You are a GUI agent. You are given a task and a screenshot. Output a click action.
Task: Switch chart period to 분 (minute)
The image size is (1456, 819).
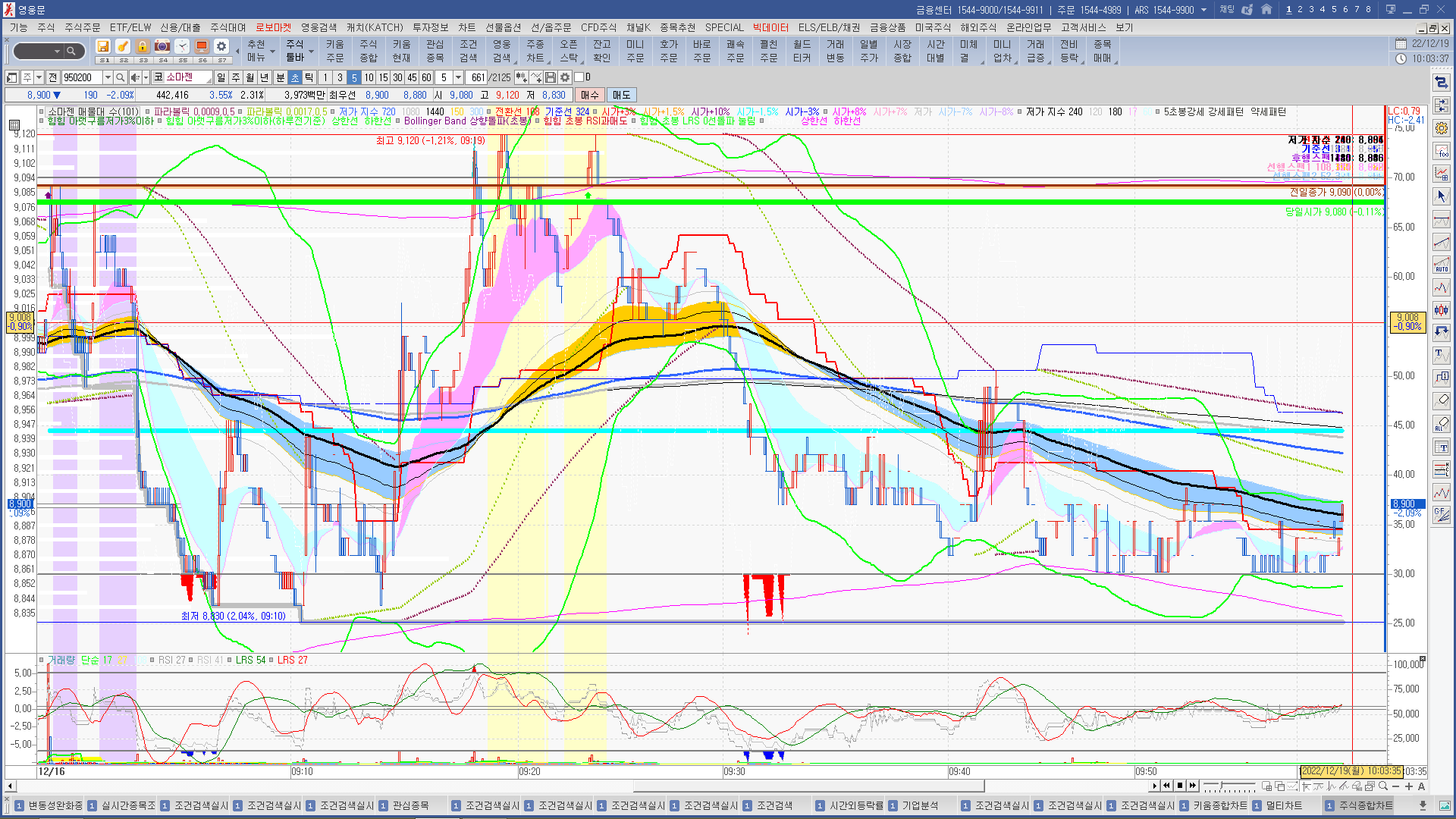pos(280,77)
